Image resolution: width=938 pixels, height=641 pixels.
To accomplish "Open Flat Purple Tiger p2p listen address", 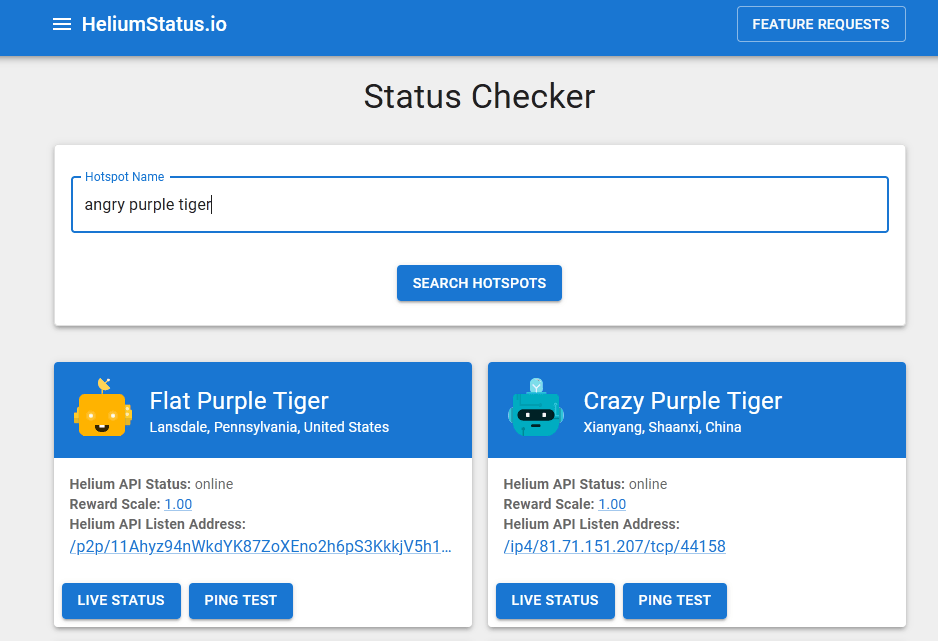I will point(260,547).
